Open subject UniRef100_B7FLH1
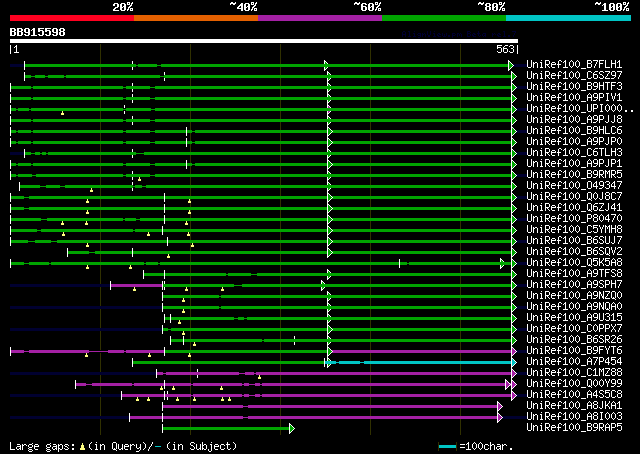This screenshot has width=640, height=454. [x=574, y=65]
